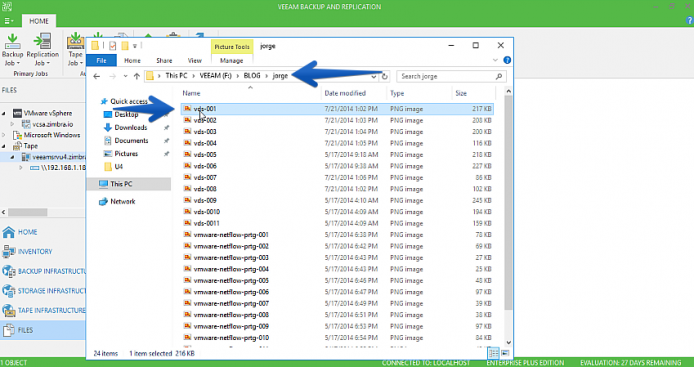Expand the vcsa.zimbra.io tree node

[12, 124]
